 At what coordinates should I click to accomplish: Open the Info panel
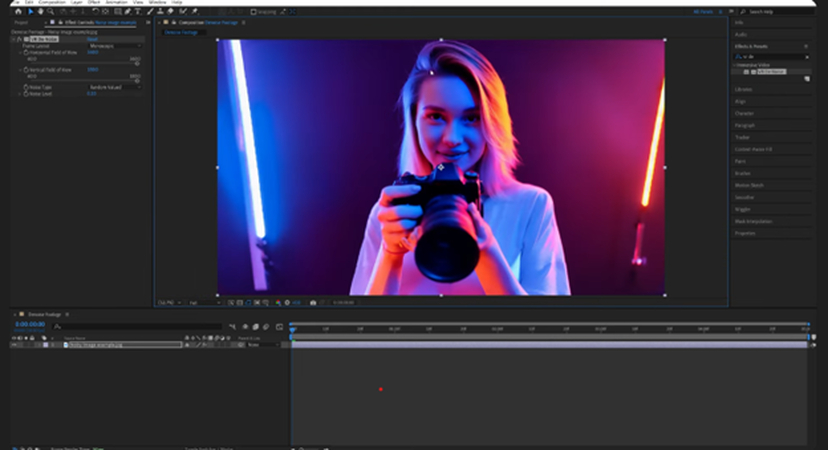pyautogui.click(x=739, y=23)
